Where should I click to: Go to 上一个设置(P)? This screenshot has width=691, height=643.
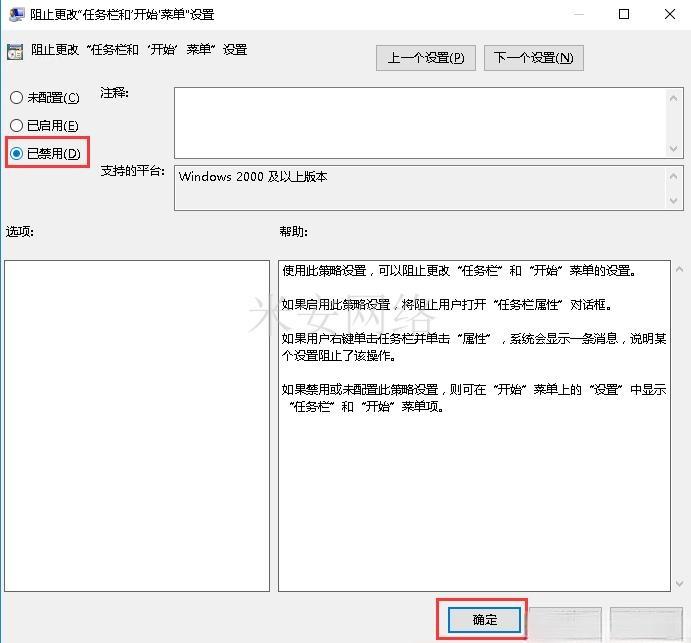coord(426,58)
